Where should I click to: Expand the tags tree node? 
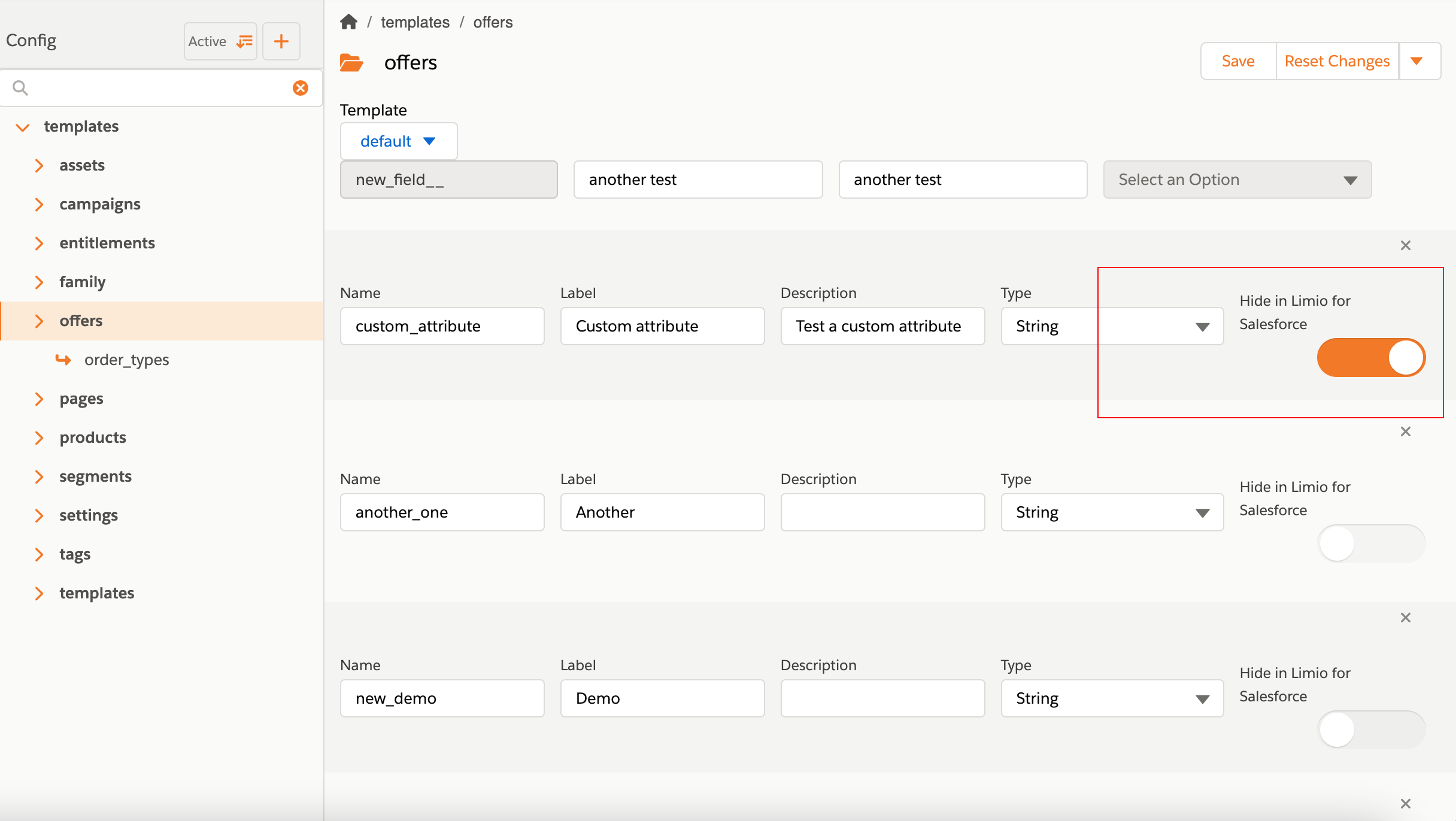(x=39, y=555)
